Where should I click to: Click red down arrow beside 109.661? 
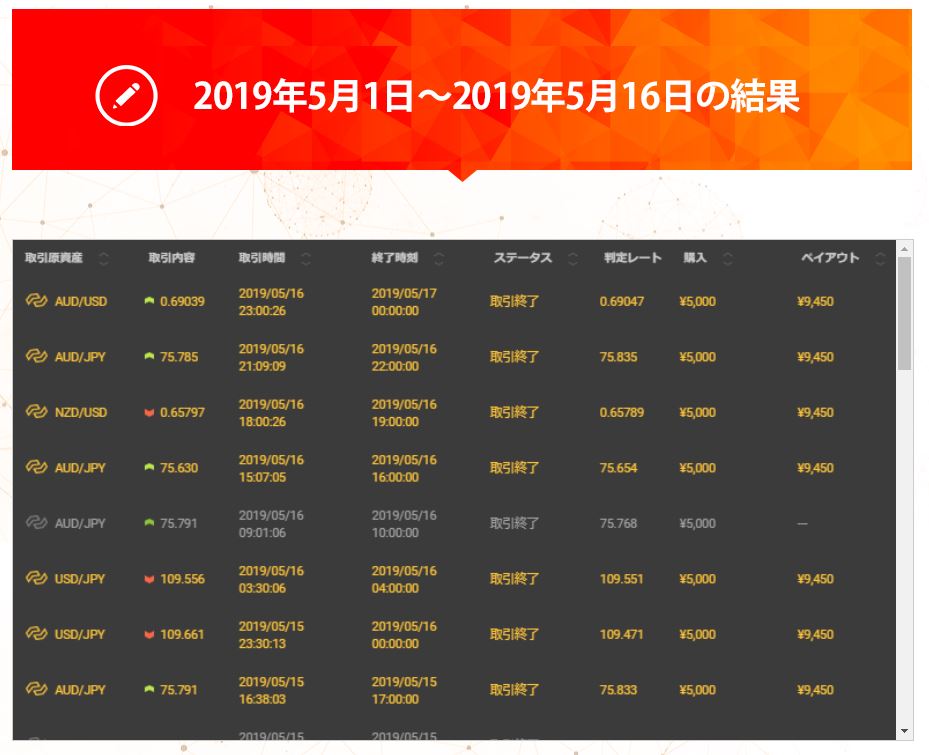[x=149, y=635]
